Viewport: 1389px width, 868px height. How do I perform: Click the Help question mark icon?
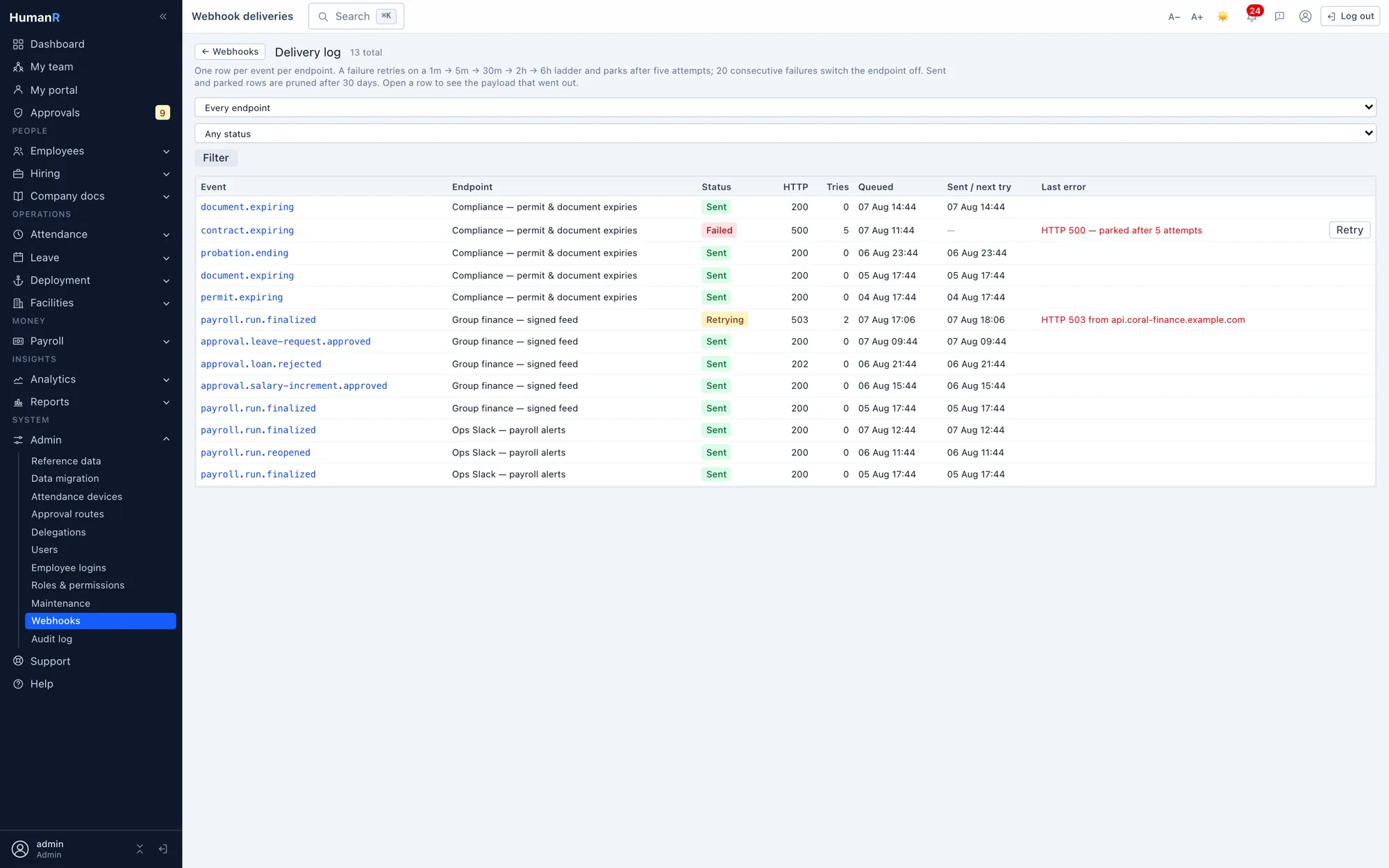18,684
